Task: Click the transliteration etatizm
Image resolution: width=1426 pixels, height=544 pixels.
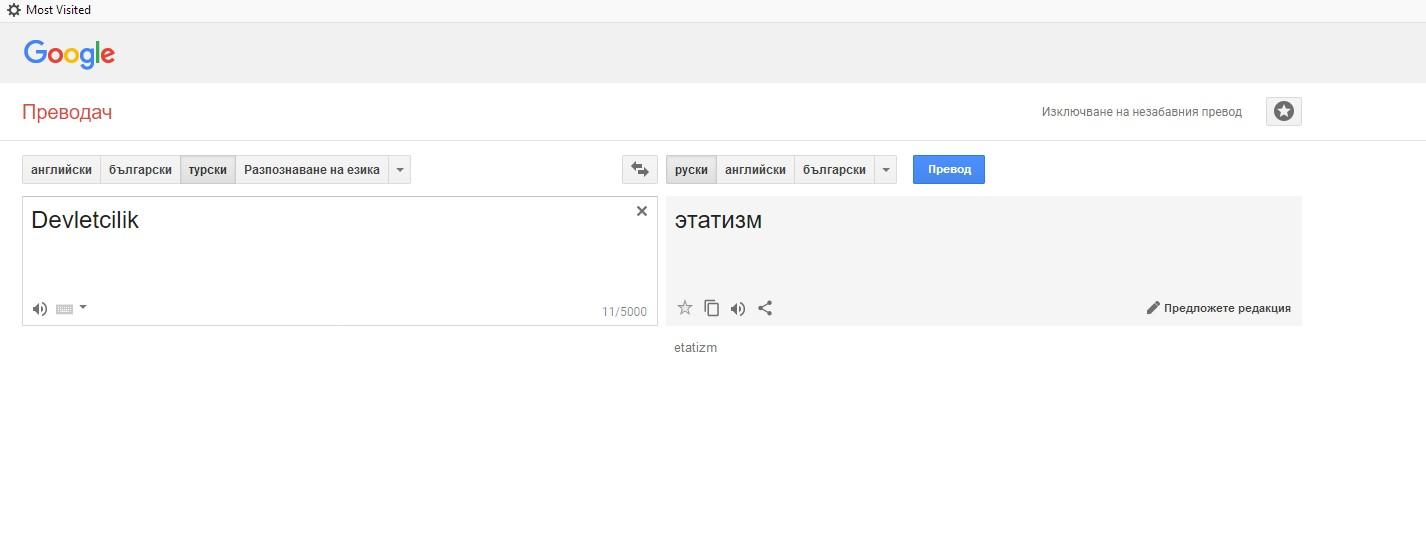Action: pyautogui.click(x=696, y=348)
